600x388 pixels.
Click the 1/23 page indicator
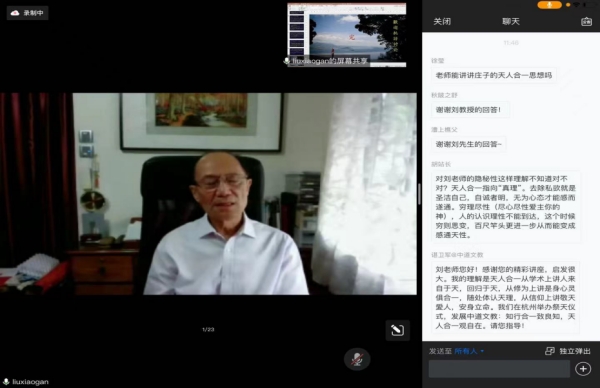coord(208,329)
